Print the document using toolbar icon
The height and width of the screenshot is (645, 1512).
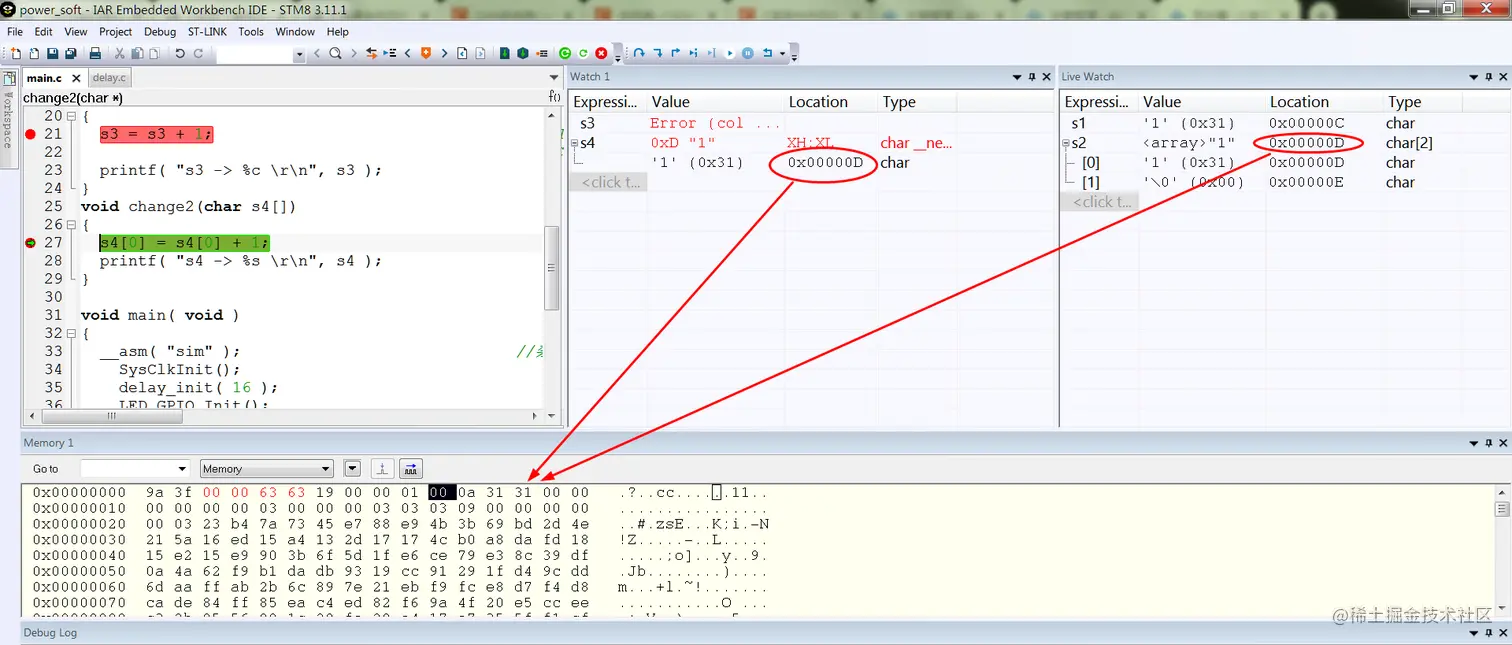click(95, 53)
